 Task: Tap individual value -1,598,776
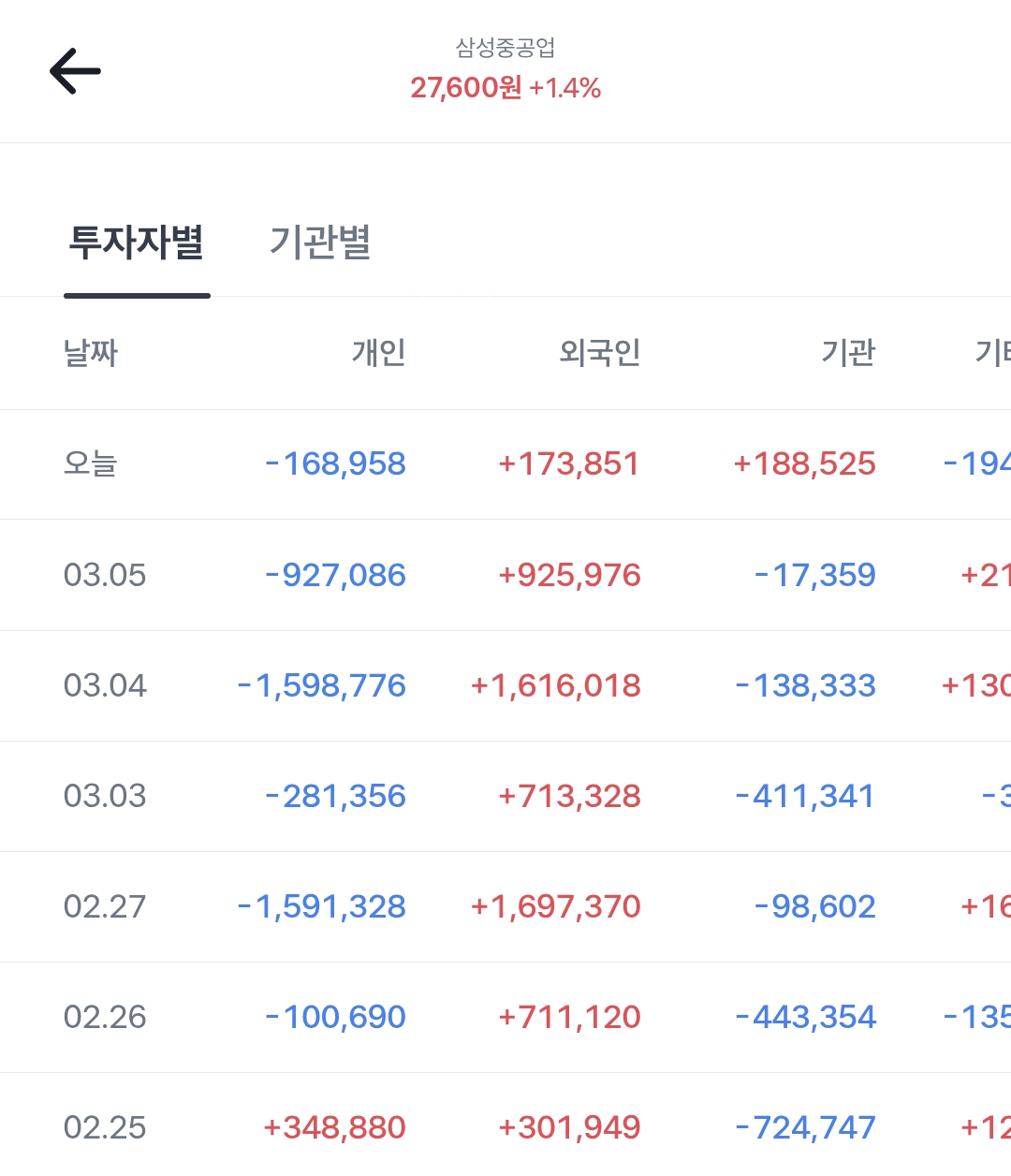(x=322, y=685)
